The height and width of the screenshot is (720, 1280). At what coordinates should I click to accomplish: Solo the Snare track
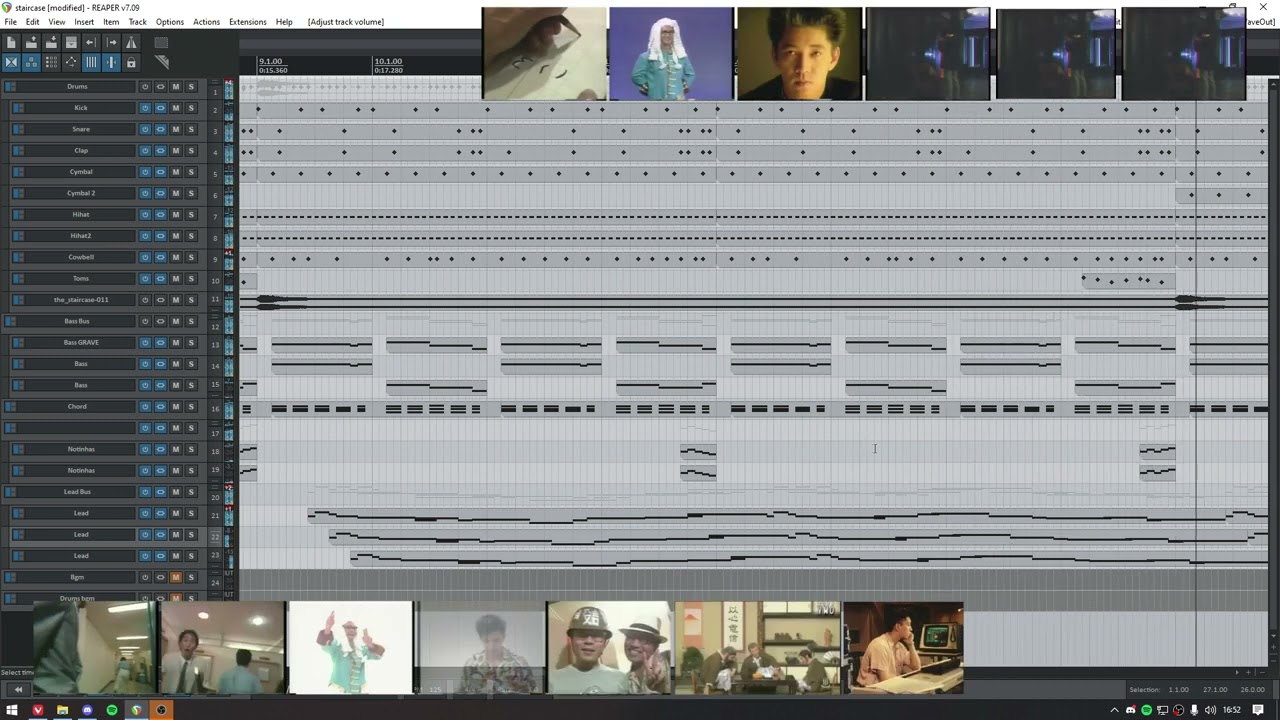(x=191, y=129)
